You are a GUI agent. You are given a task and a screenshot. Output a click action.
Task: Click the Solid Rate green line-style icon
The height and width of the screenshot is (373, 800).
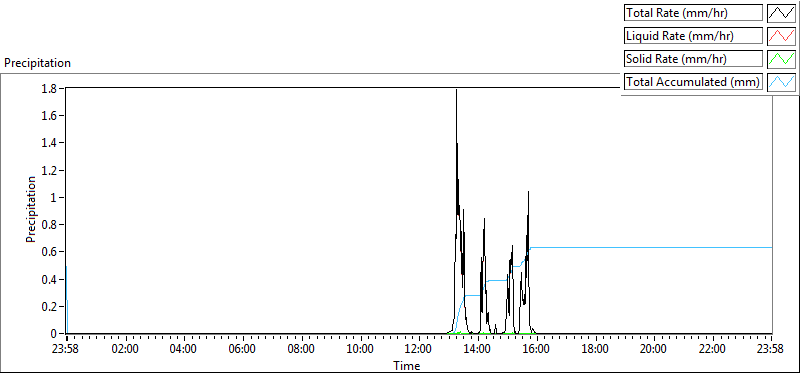(x=782, y=59)
